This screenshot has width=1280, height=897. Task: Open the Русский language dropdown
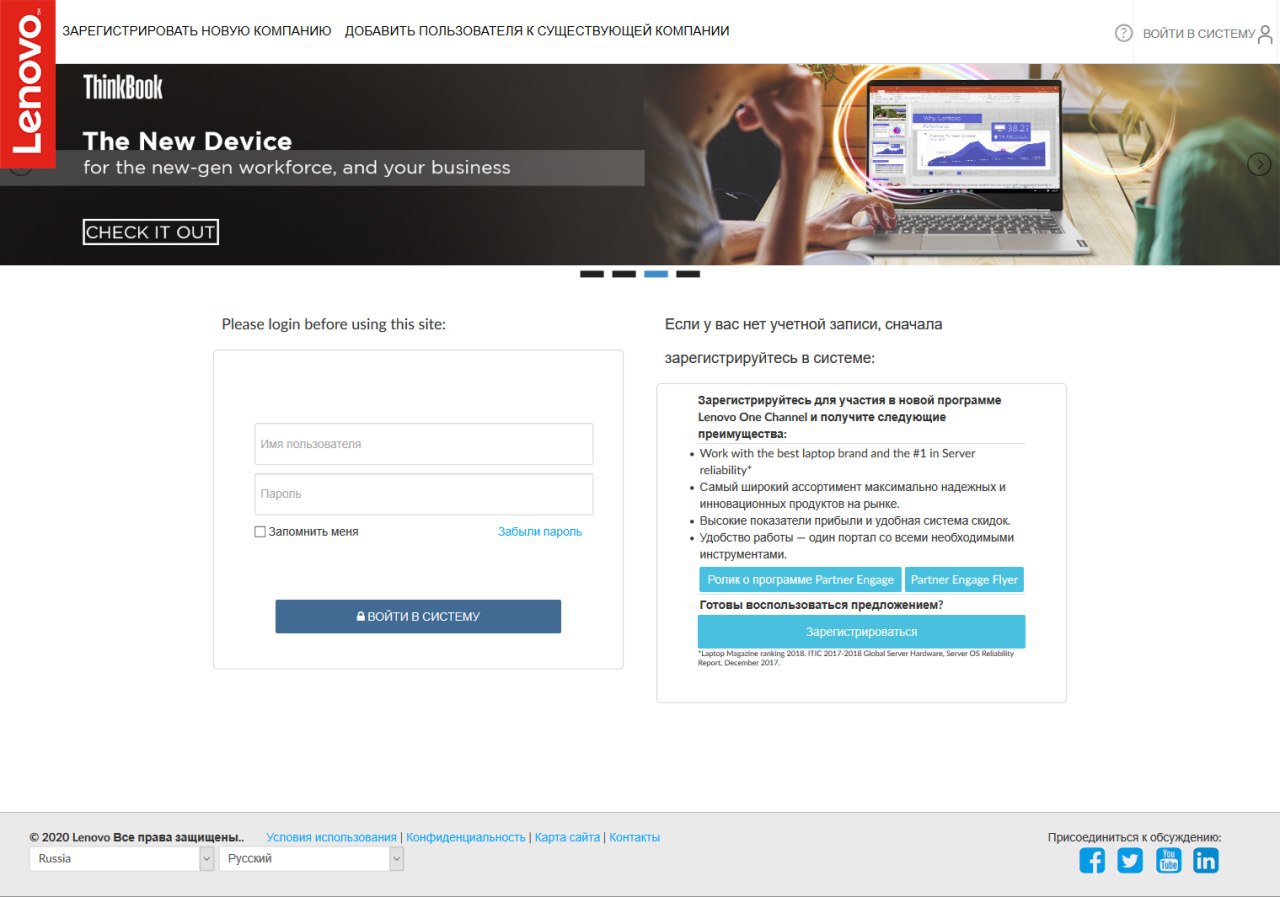click(311, 858)
